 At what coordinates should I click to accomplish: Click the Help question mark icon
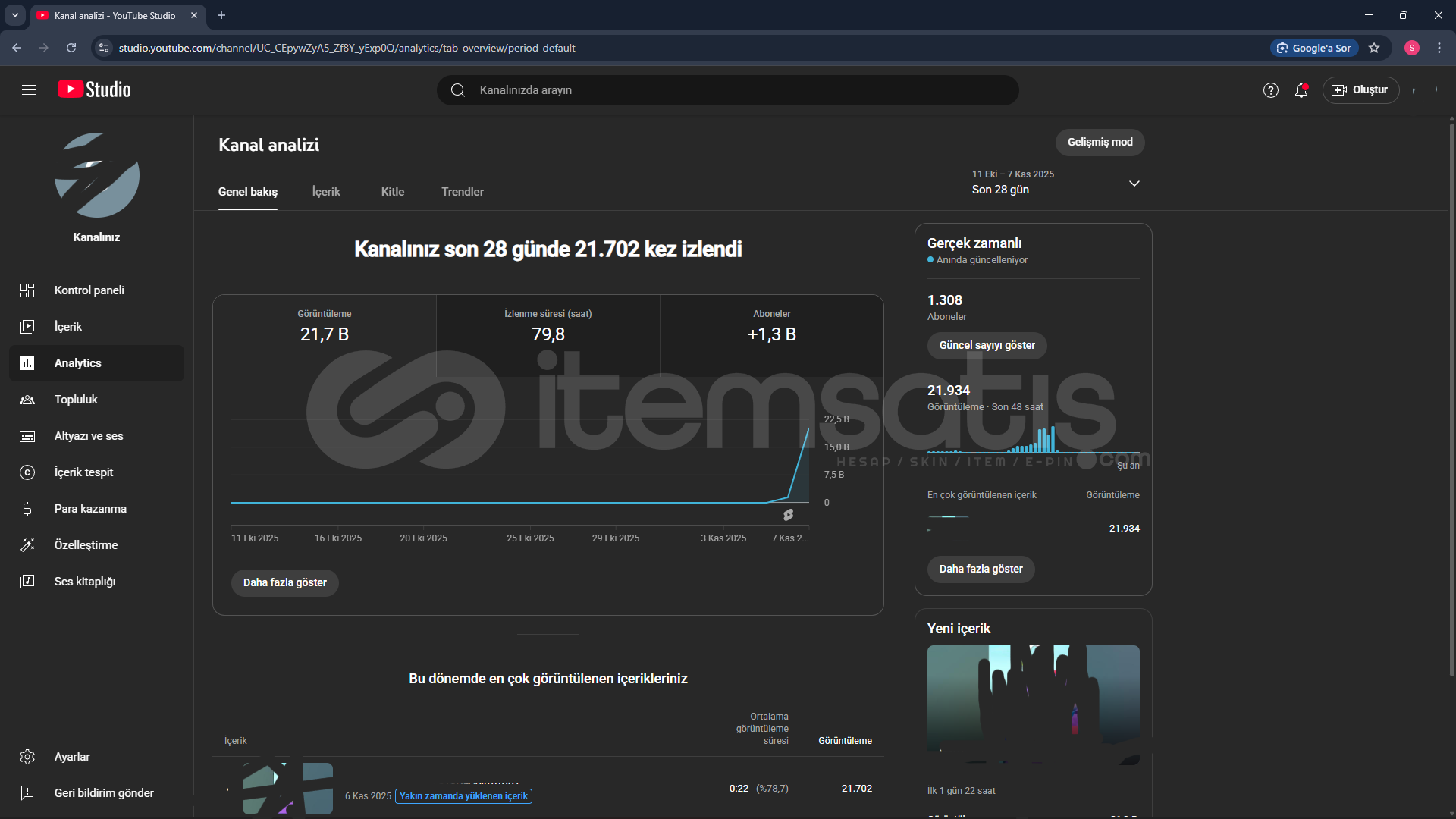point(1270,90)
